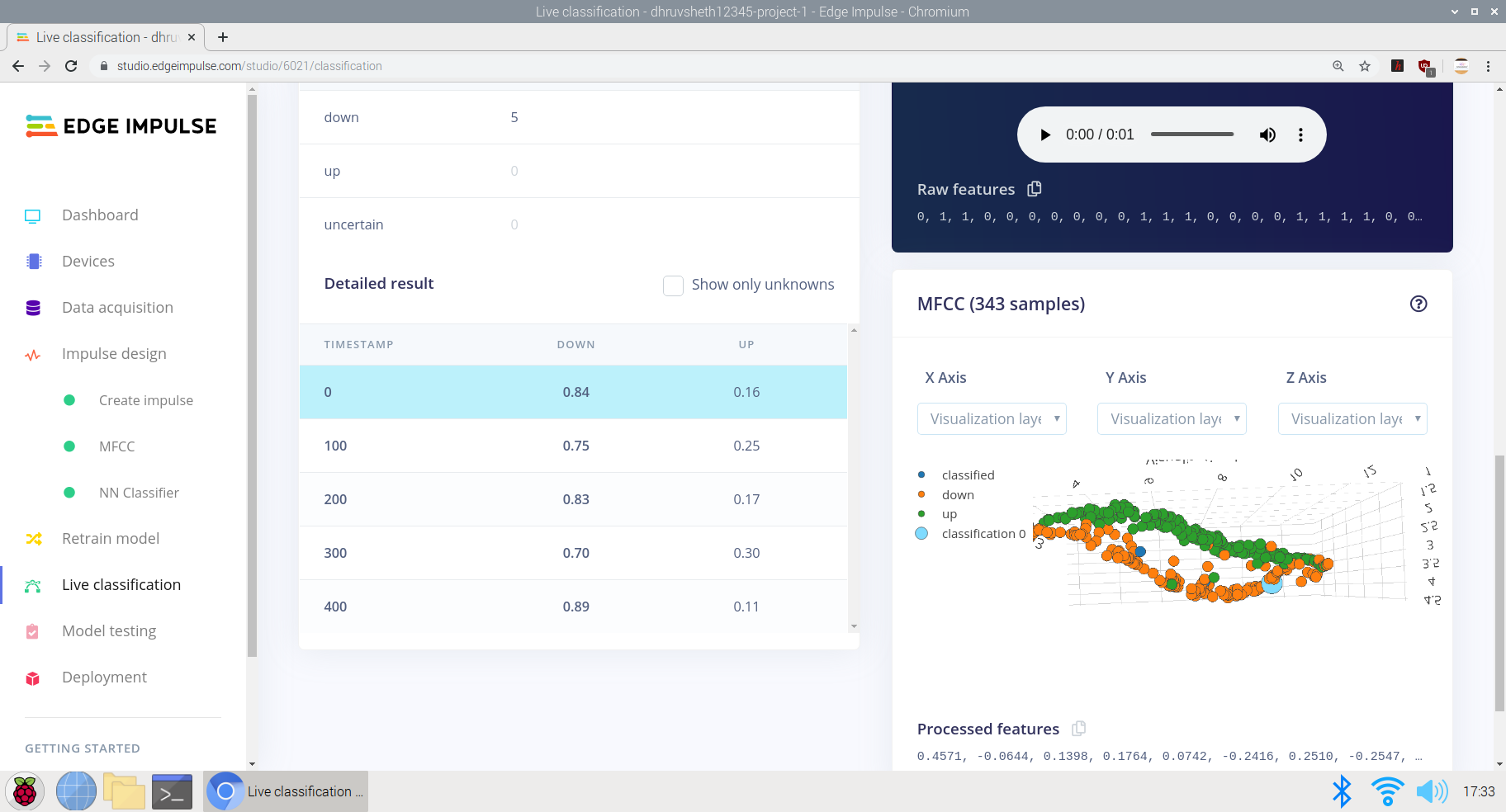Expand the X Axis visualization dropdown
Screen dimensions: 1506x812
pos(992,419)
